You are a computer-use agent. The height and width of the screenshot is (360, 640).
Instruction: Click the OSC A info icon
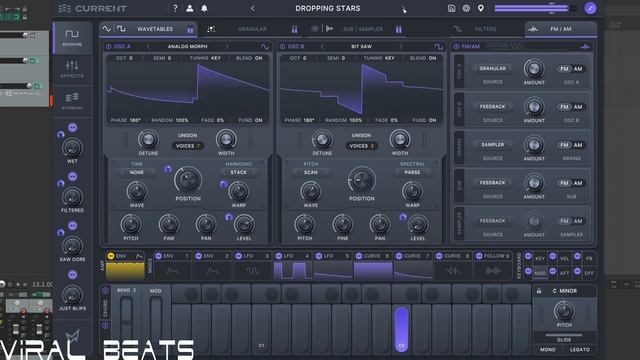[109, 47]
